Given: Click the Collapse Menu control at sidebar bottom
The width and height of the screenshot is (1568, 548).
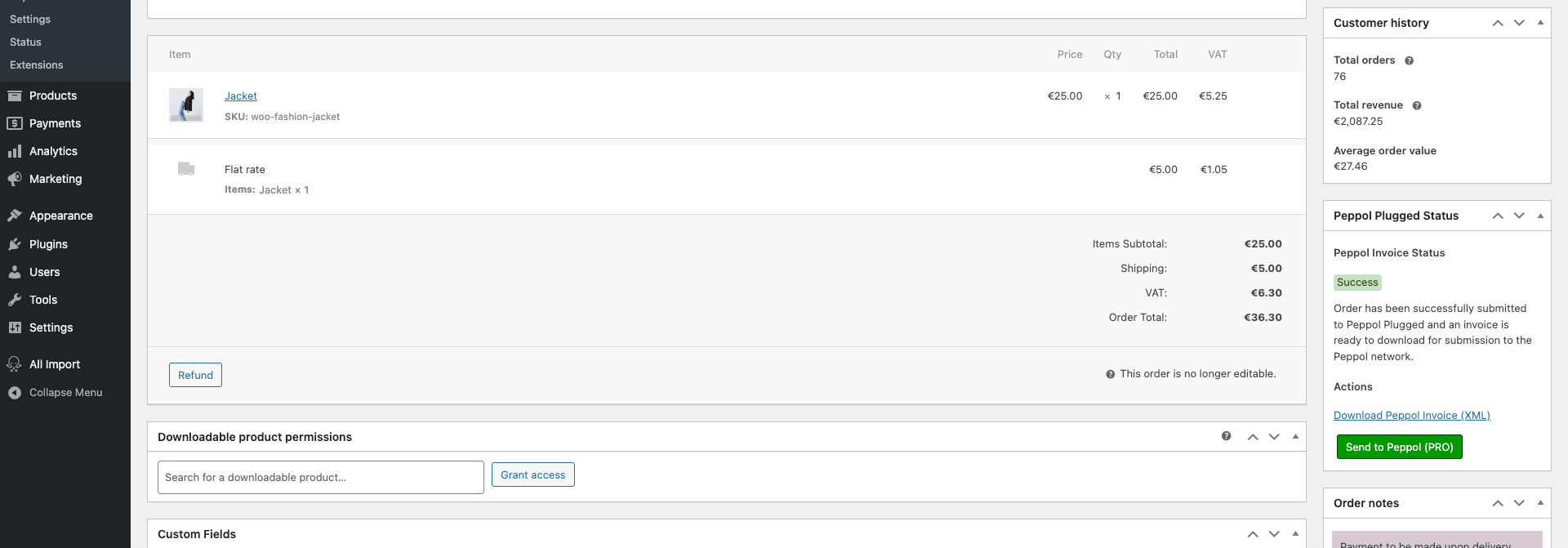Looking at the screenshot, I should [64, 392].
